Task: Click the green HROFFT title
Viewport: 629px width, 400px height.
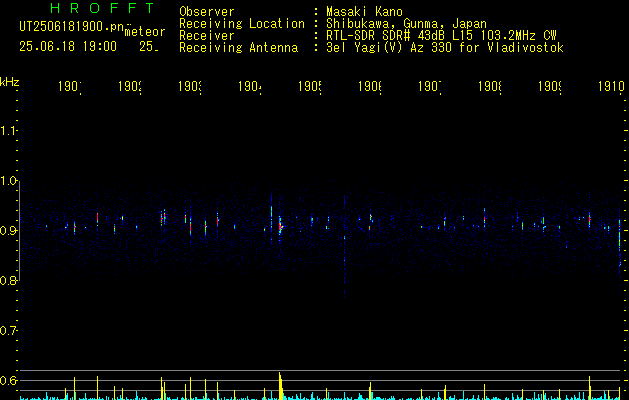Action: (x=102, y=8)
